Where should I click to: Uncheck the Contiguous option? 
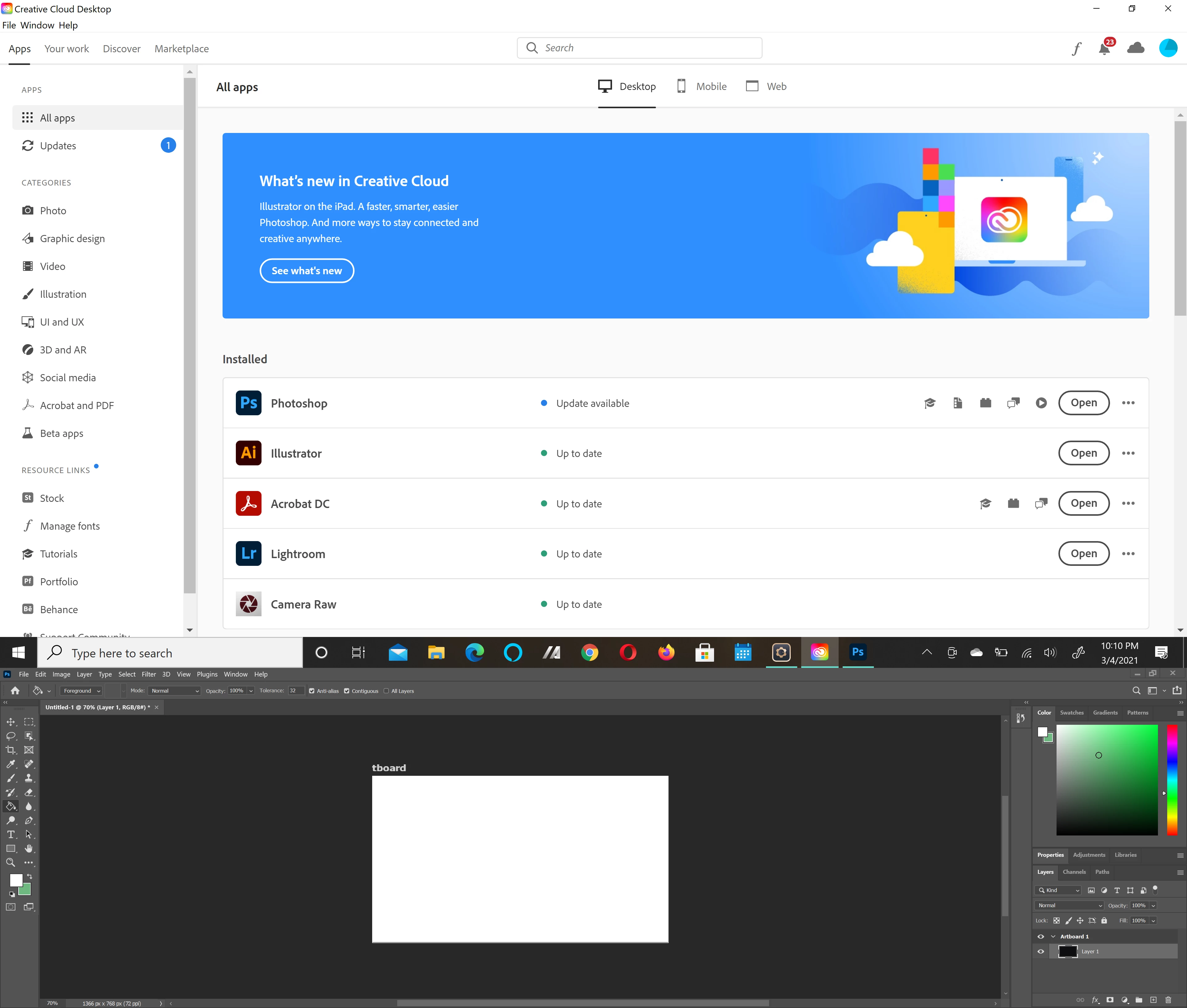click(x=347, y=691)
